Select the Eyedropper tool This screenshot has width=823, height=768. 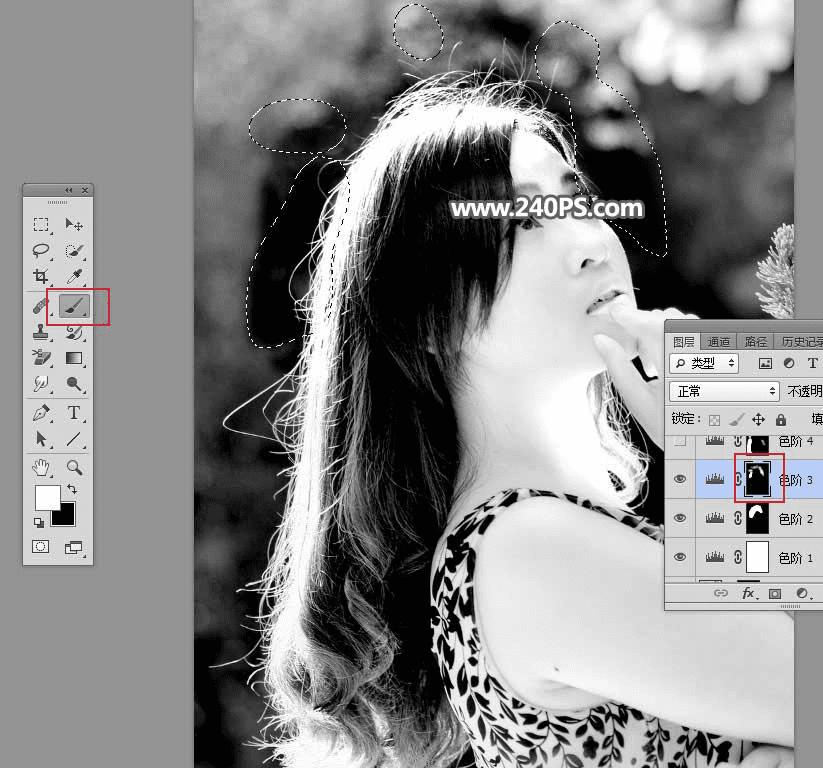74,276
